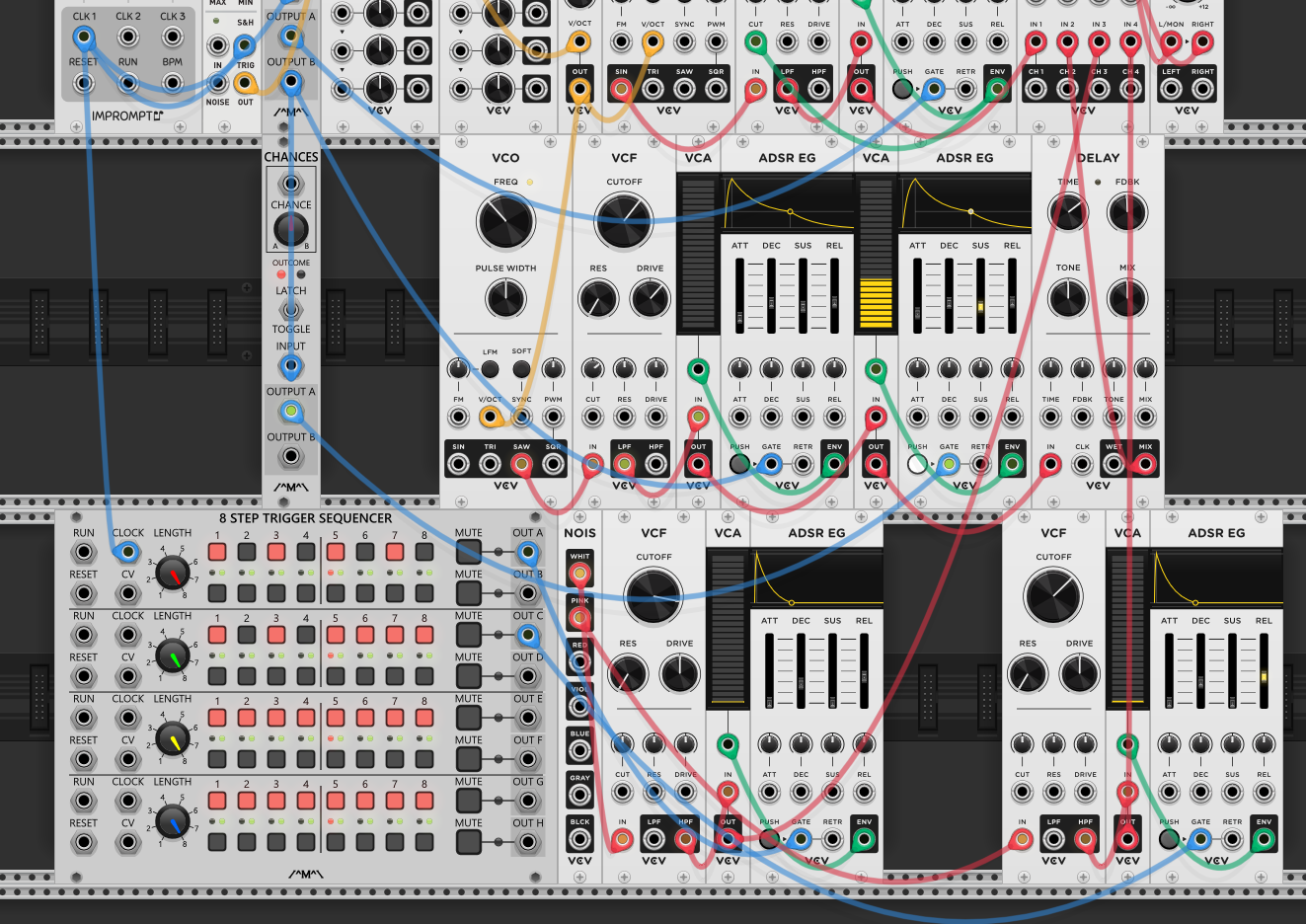Click the yellow-pointer LENGTH knob
1306x924 pixels.
173,738
